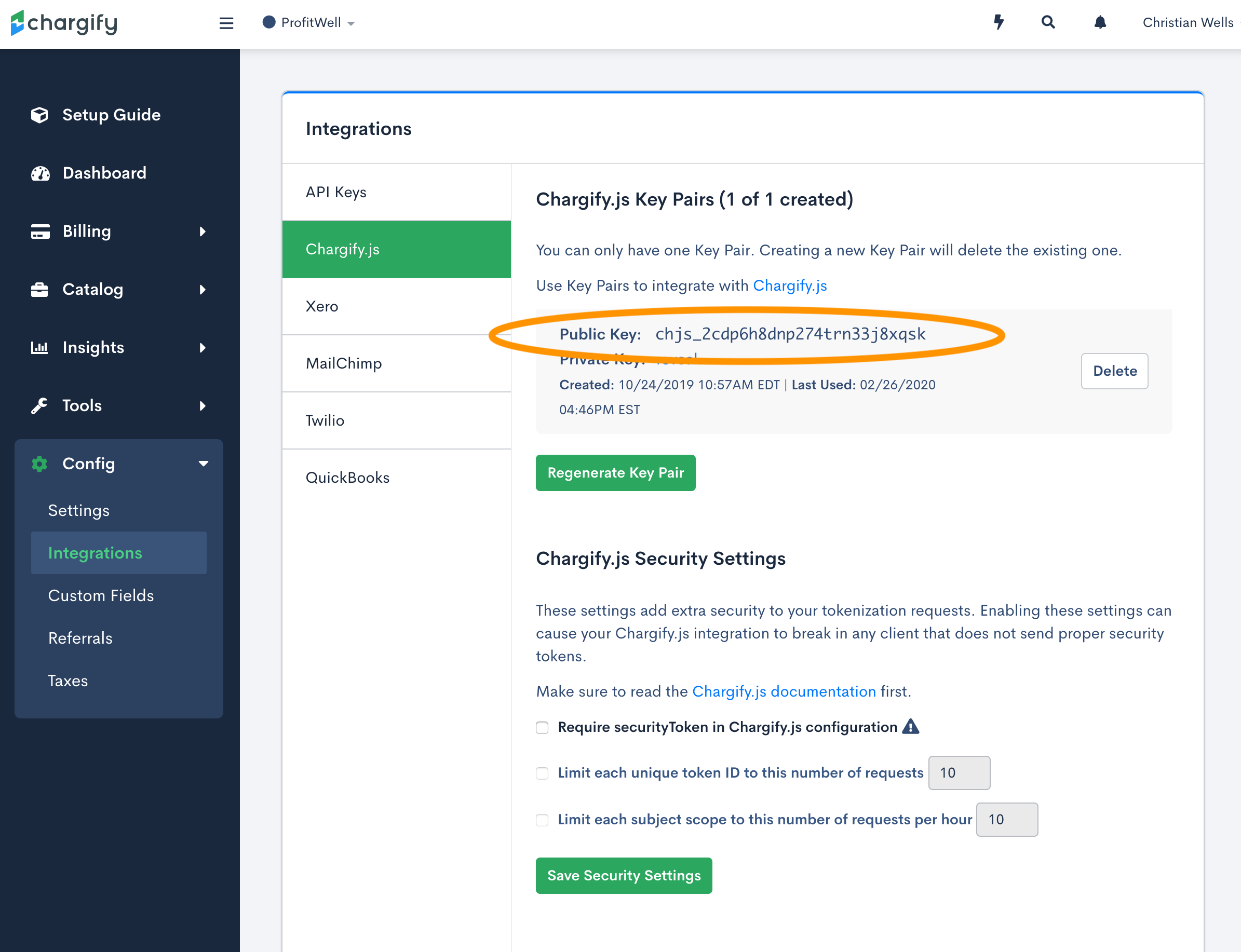The image size is (1241, 952).
Task: Click the subject scope requests per hour field
Action: coord(1007,820)
